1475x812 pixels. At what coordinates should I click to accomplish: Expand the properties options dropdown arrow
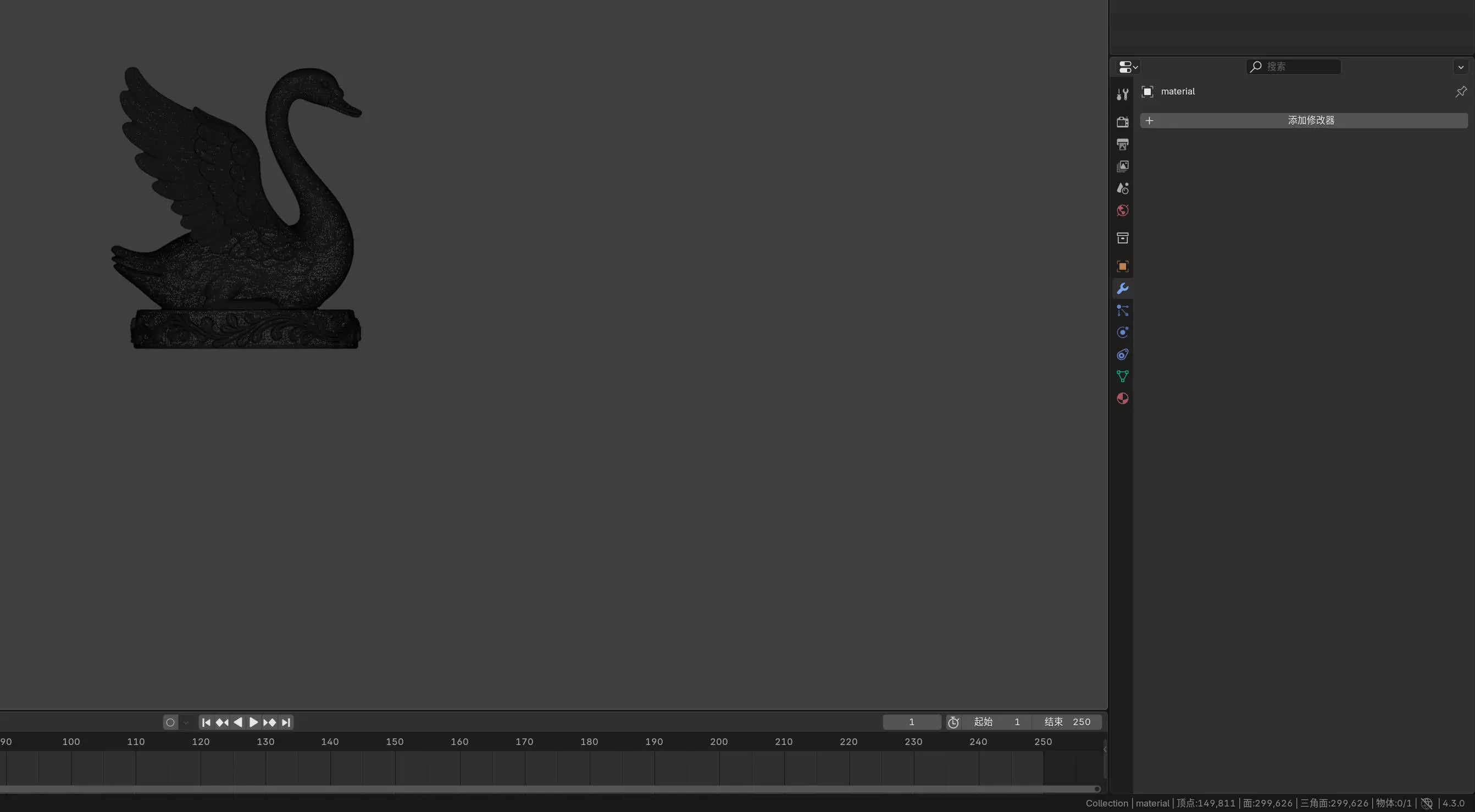pyautogui.click(x=1461, y=67)
